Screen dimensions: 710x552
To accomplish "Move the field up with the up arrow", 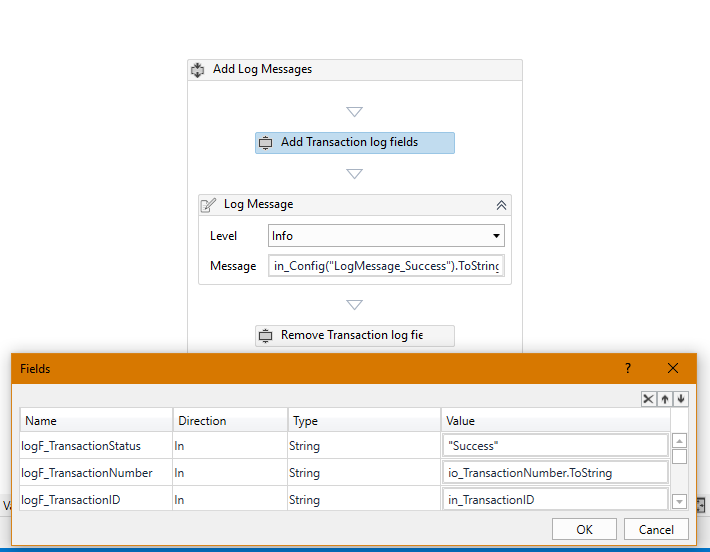I will click(x=665, y=399).
